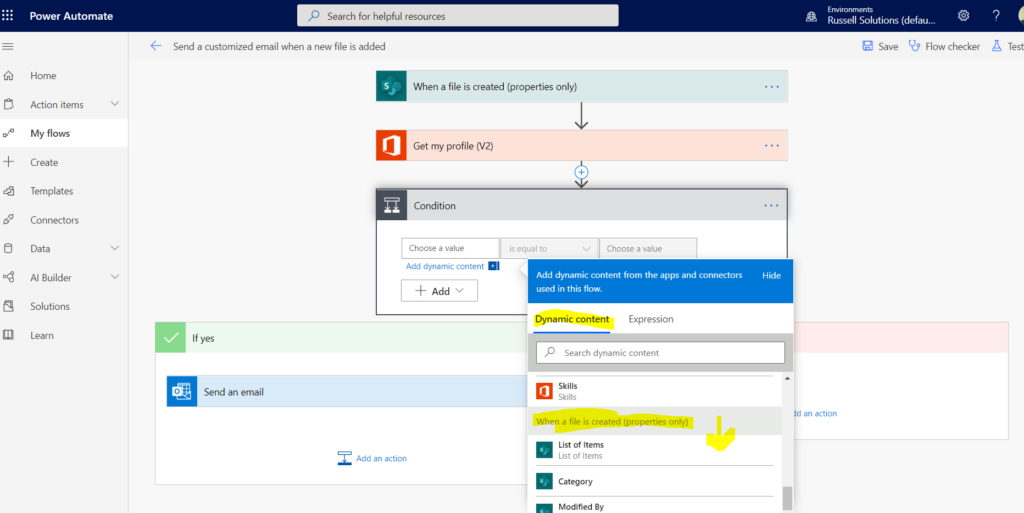The width and height of the screenshot is (1024, 513).
Task: Open help question mark icon
Action: click(x=996, y=16)
